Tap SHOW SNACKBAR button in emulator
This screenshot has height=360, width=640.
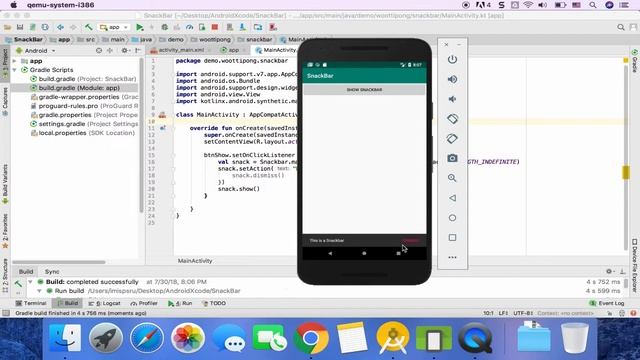pyautogui.click(x=364, y=90)
